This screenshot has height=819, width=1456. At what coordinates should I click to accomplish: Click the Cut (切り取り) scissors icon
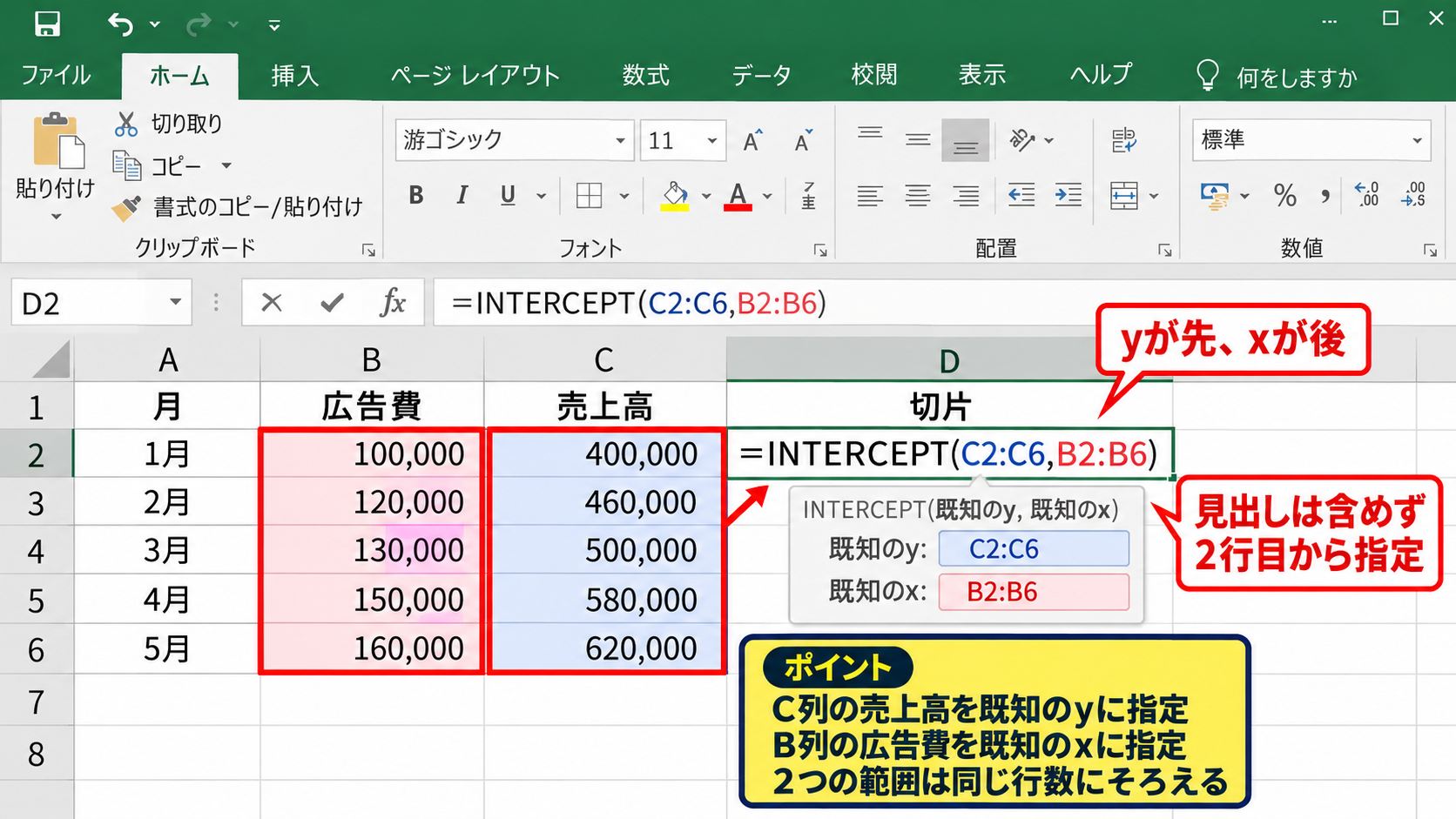click(126, 124)
